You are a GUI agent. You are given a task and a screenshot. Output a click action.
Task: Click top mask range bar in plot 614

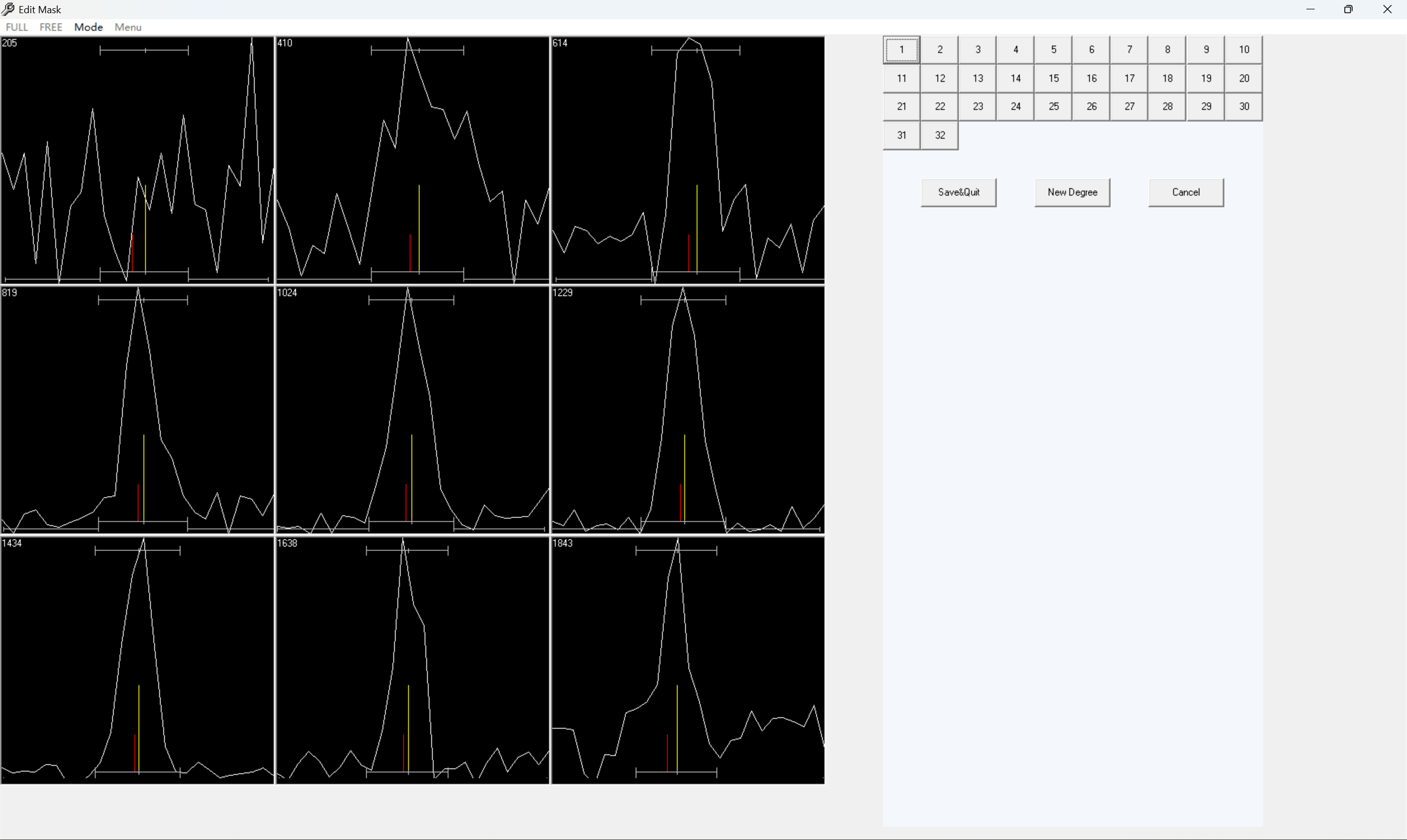coord(695,51)
